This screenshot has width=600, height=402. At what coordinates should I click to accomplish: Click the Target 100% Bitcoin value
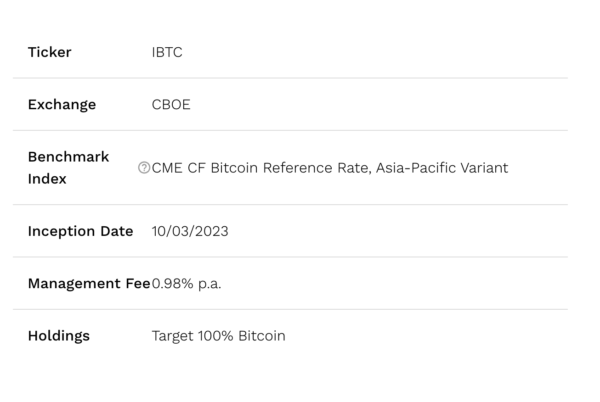pyautogui.click(x=218, y=336)
